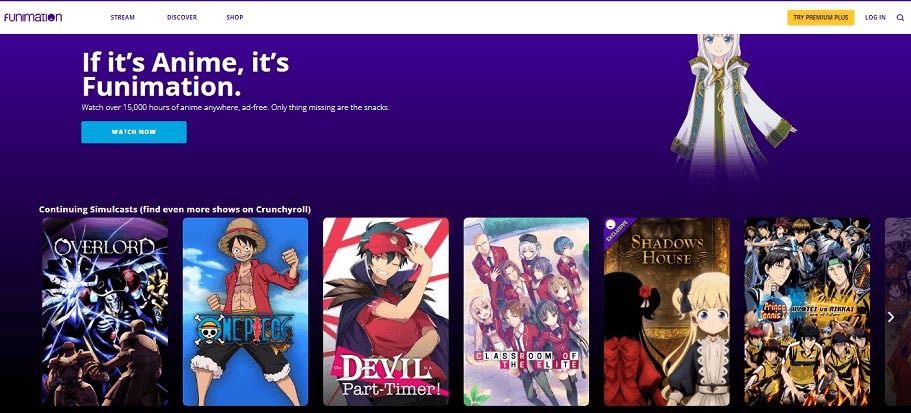
Task: Open the Discover menu
Action: click(182, 18)
